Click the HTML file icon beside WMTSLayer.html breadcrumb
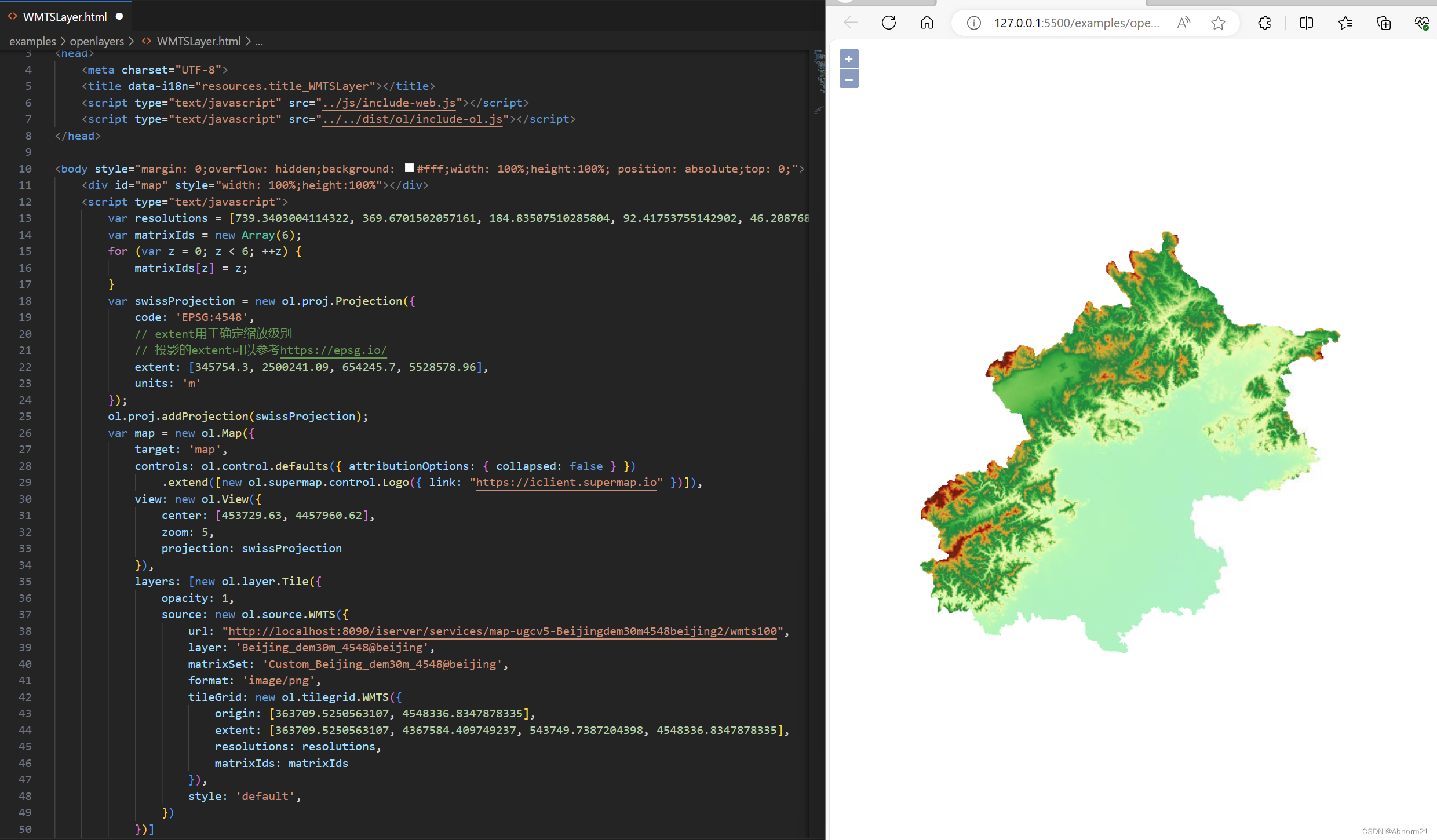This screenshot has height=840, width=1437. [147, 41]
